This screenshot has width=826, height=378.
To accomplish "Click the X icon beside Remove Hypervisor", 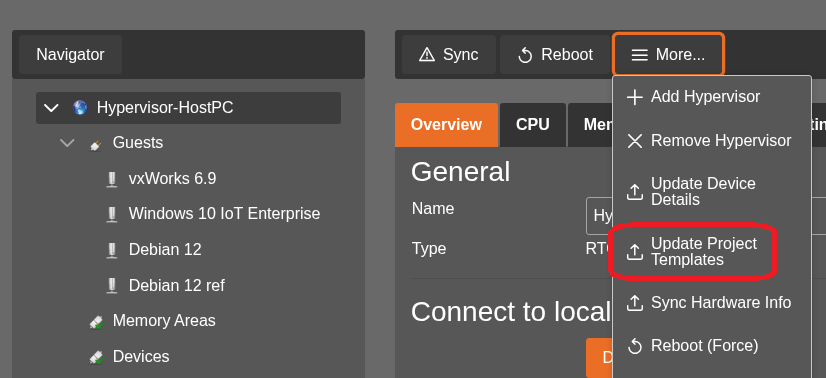I will click(635, 141).
